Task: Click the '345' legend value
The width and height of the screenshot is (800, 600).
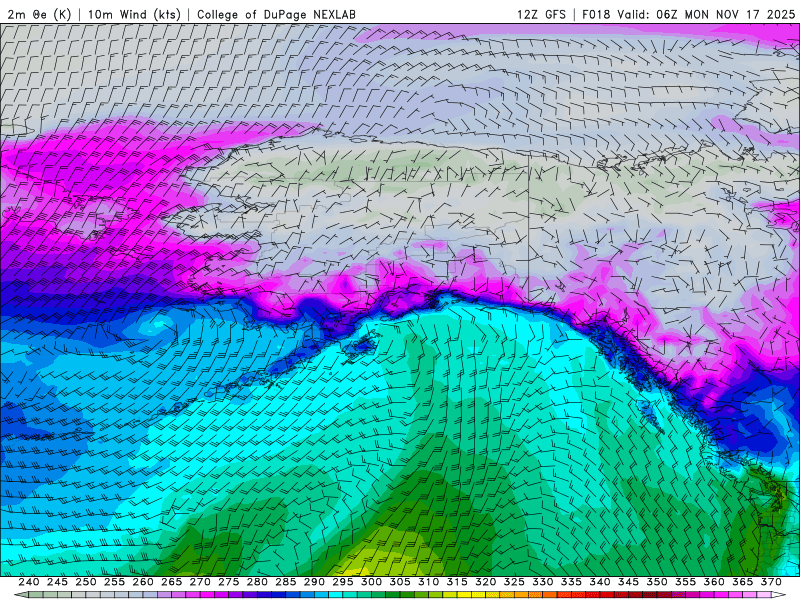Action: coord(629,582)
